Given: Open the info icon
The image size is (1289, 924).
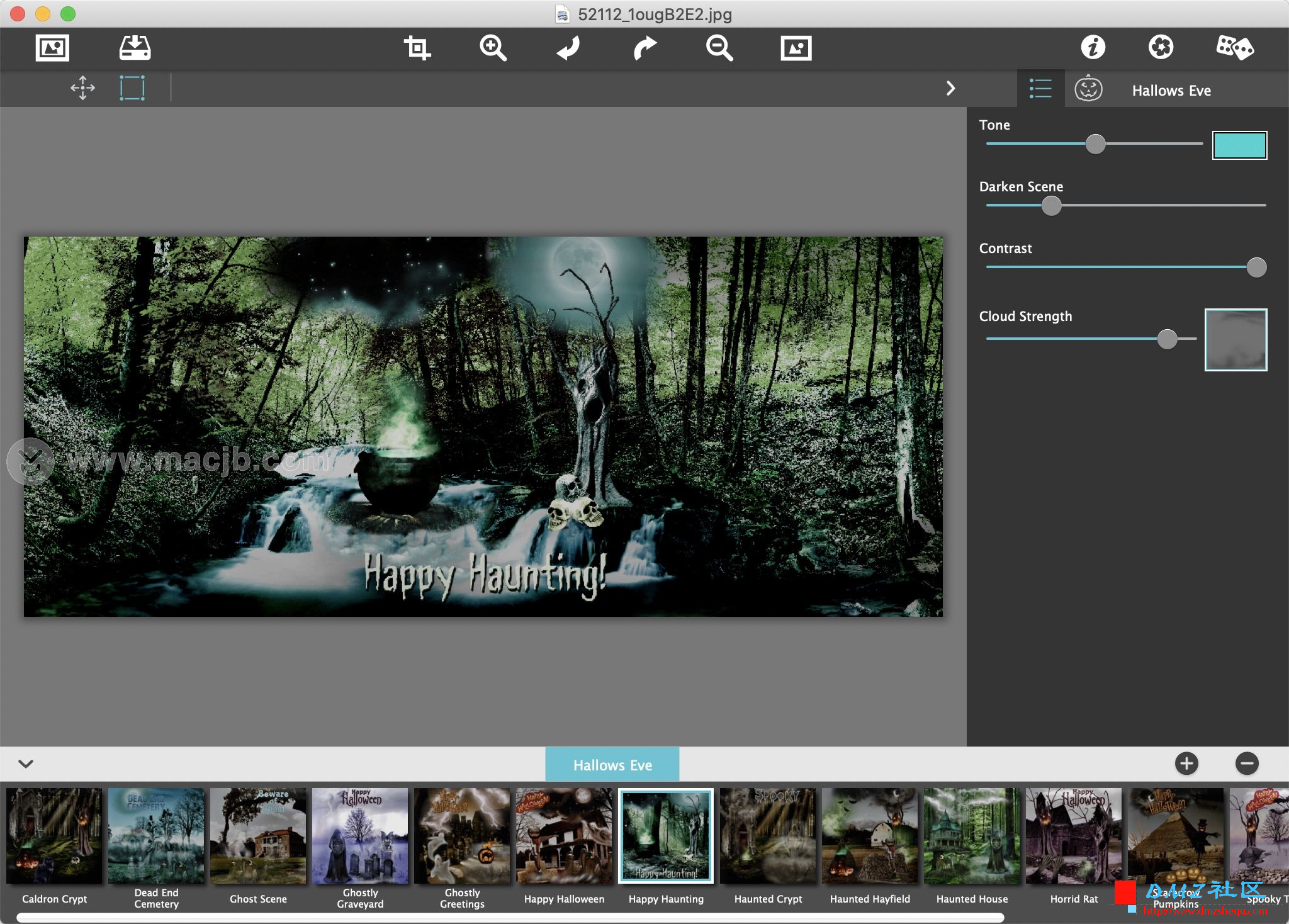Looking at the screenshot, I should point(1093,47).
